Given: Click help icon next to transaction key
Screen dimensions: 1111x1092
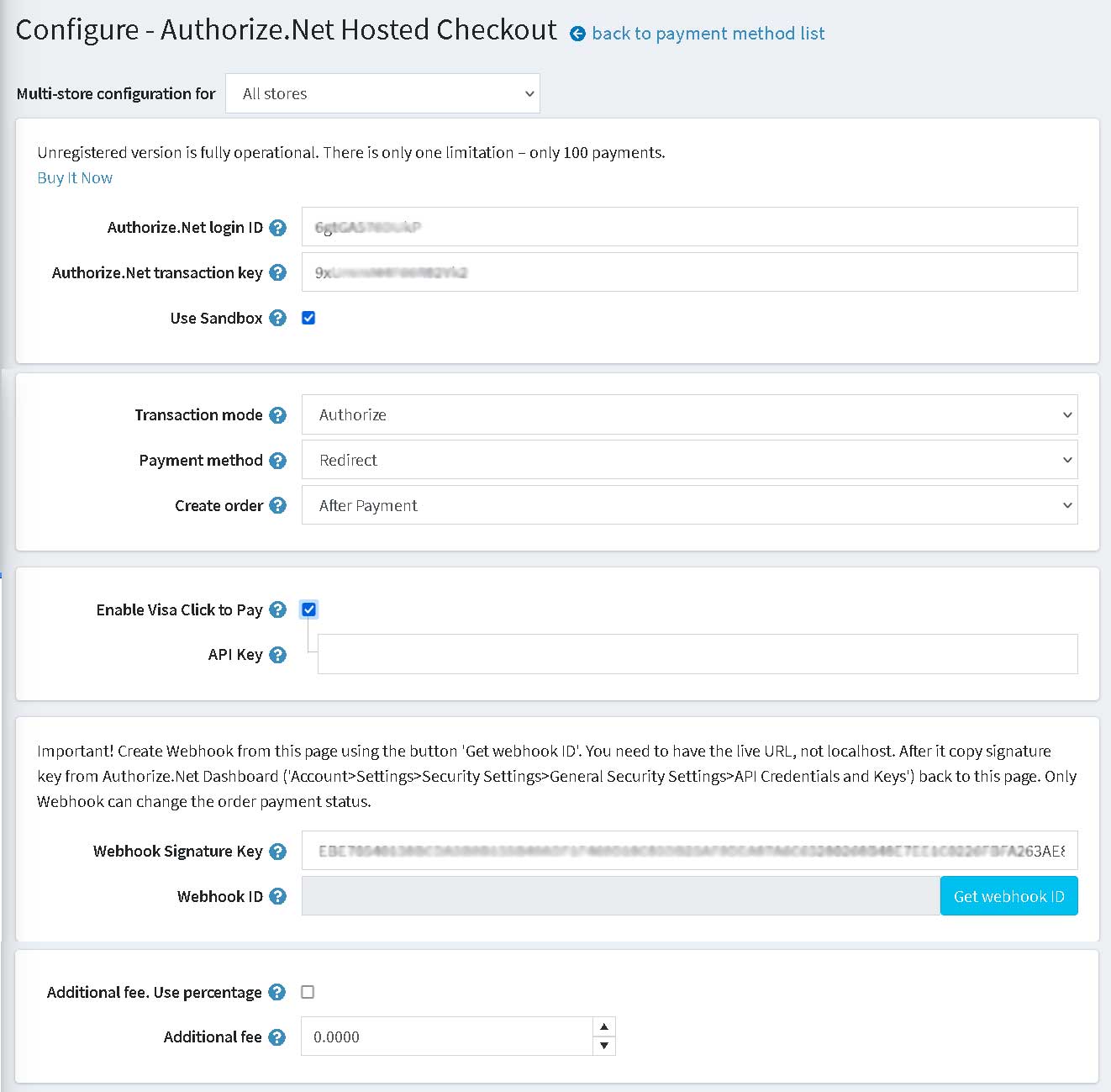Looking at the screenshot, I should pos(277,273).
